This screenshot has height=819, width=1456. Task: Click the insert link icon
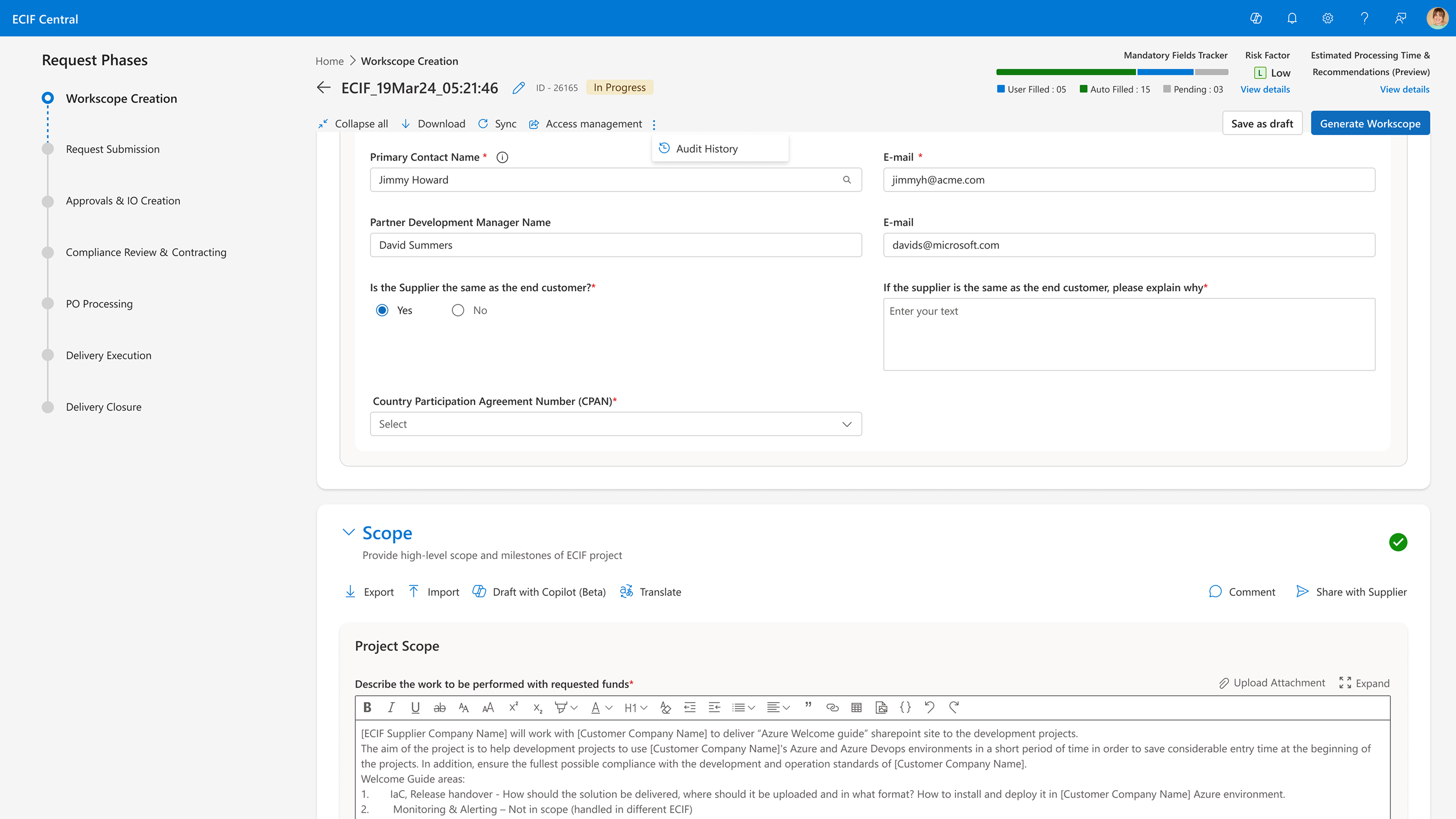pos(832,707)
